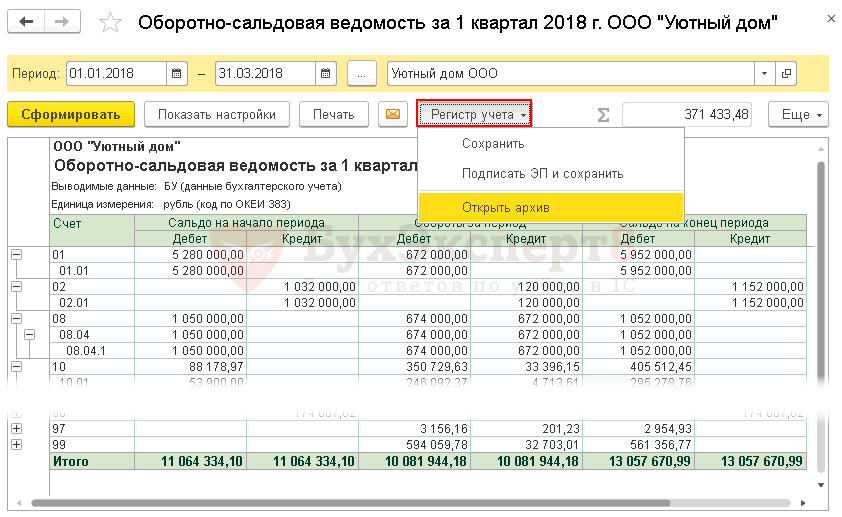Screen dimensions: 842x517
Task: Open calendar for the period end date
Action: tap(326, 74)
